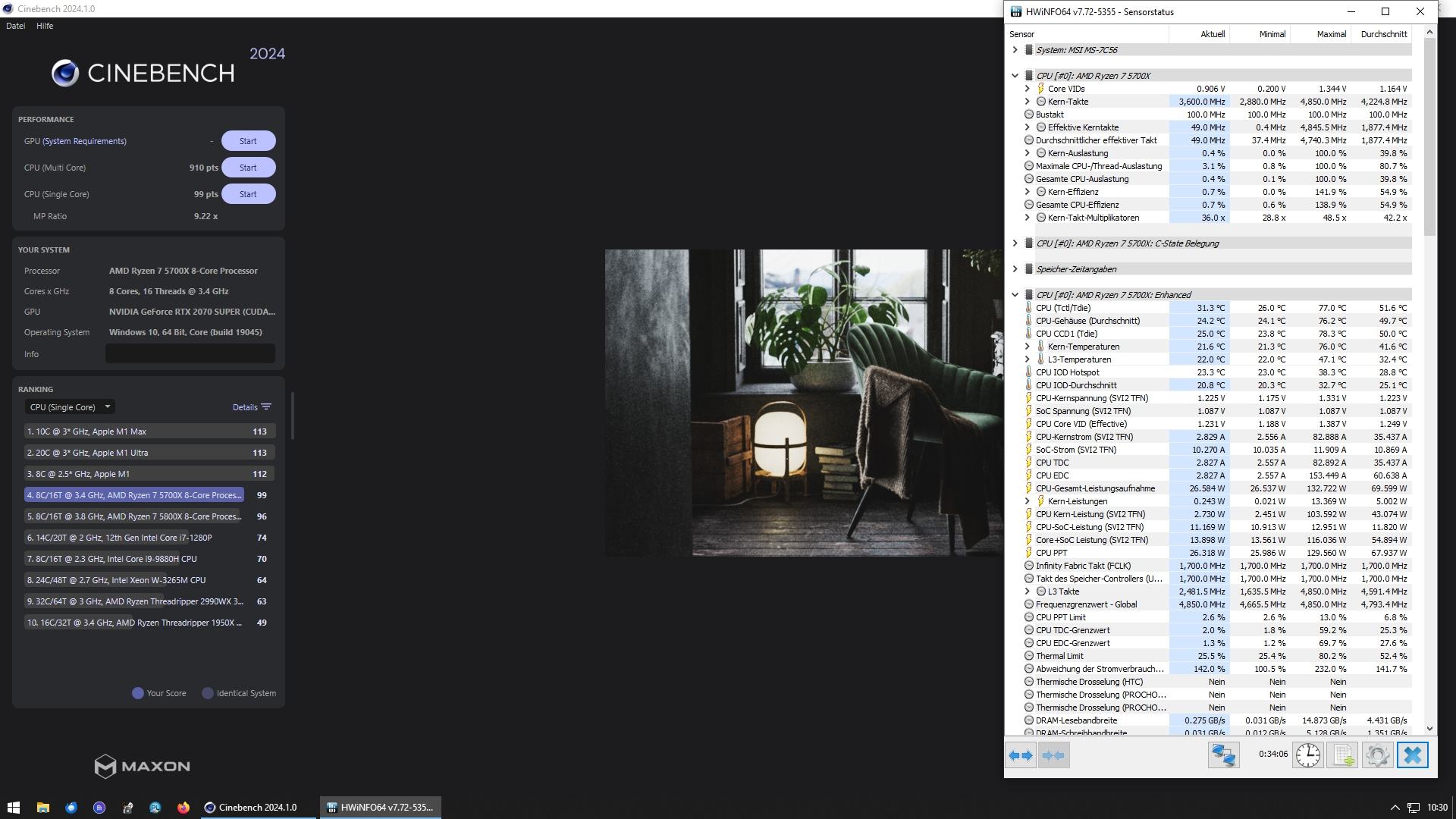This screenshot has height=819, width=1456.
Task: Click the expand-columns arrows button in HWiNFO
Action: (x=1021, y=755)
